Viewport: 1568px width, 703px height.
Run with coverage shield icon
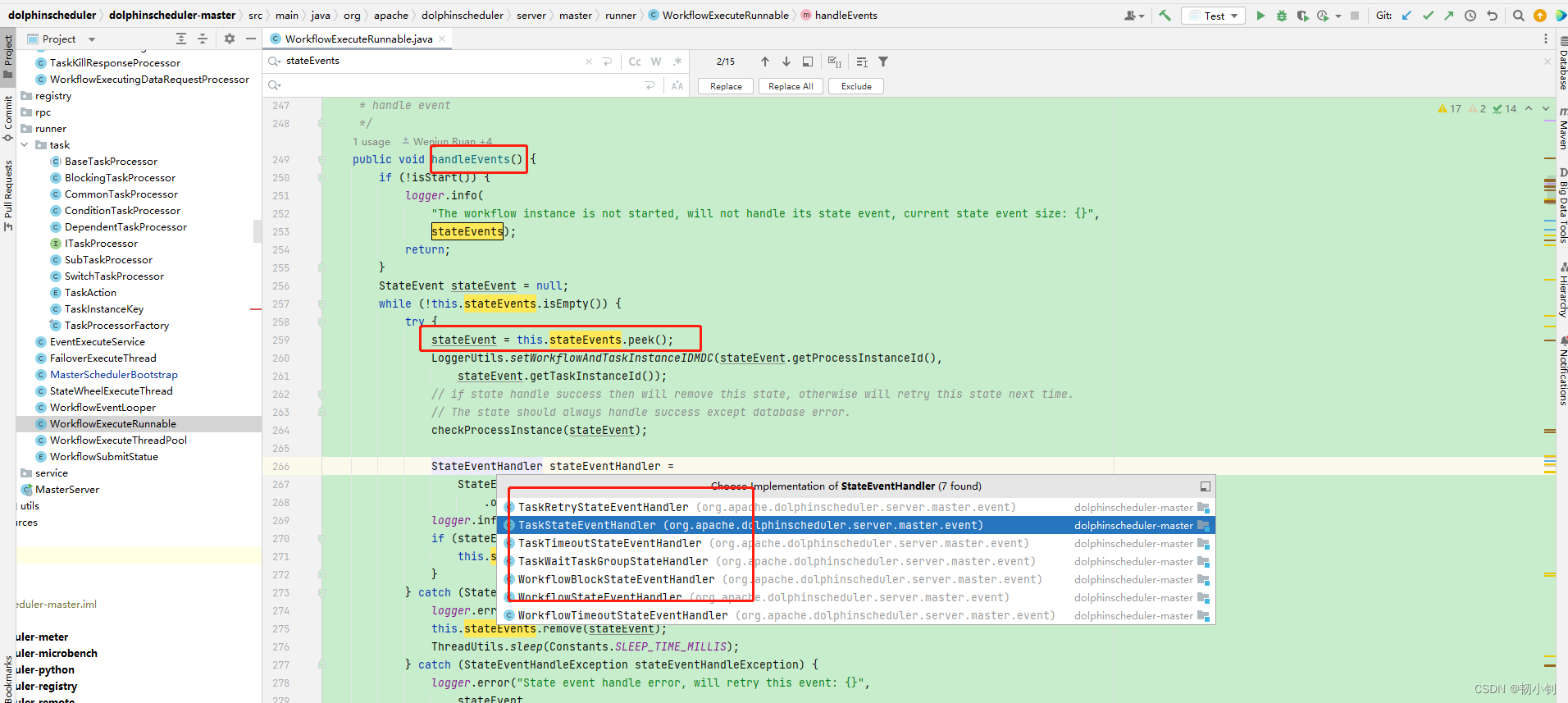point(1302,16)
